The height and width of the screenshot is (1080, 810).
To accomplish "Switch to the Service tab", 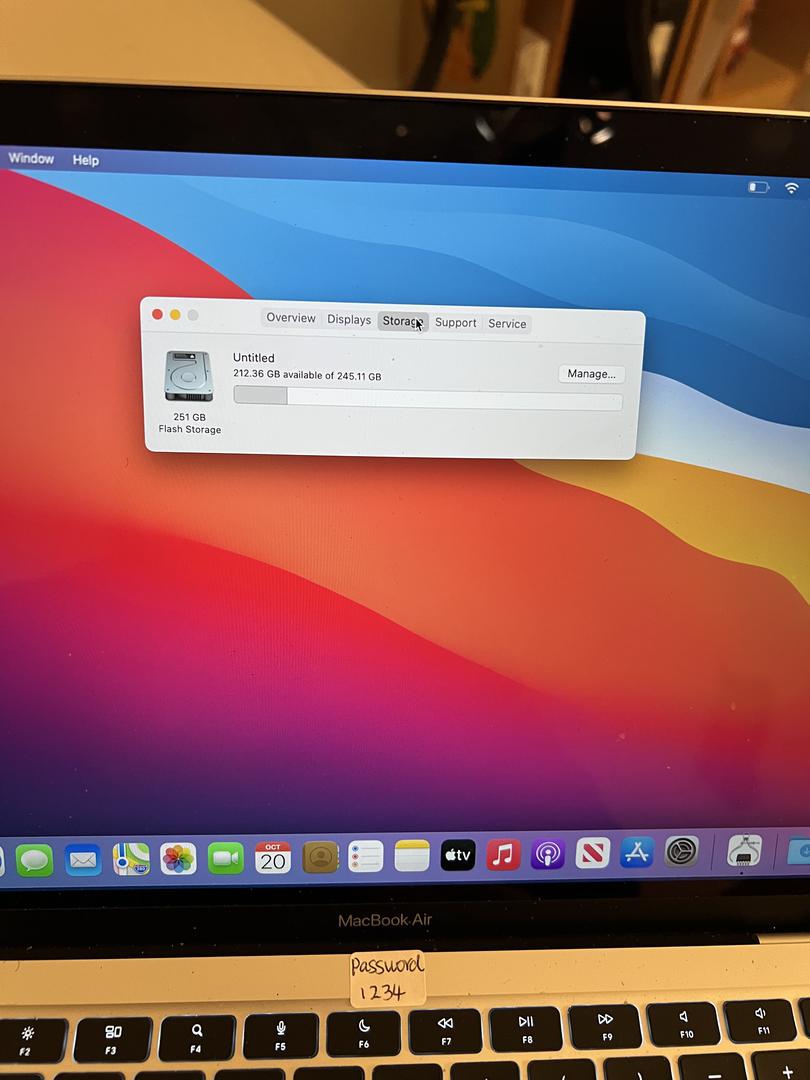I will tap(507, 324).
